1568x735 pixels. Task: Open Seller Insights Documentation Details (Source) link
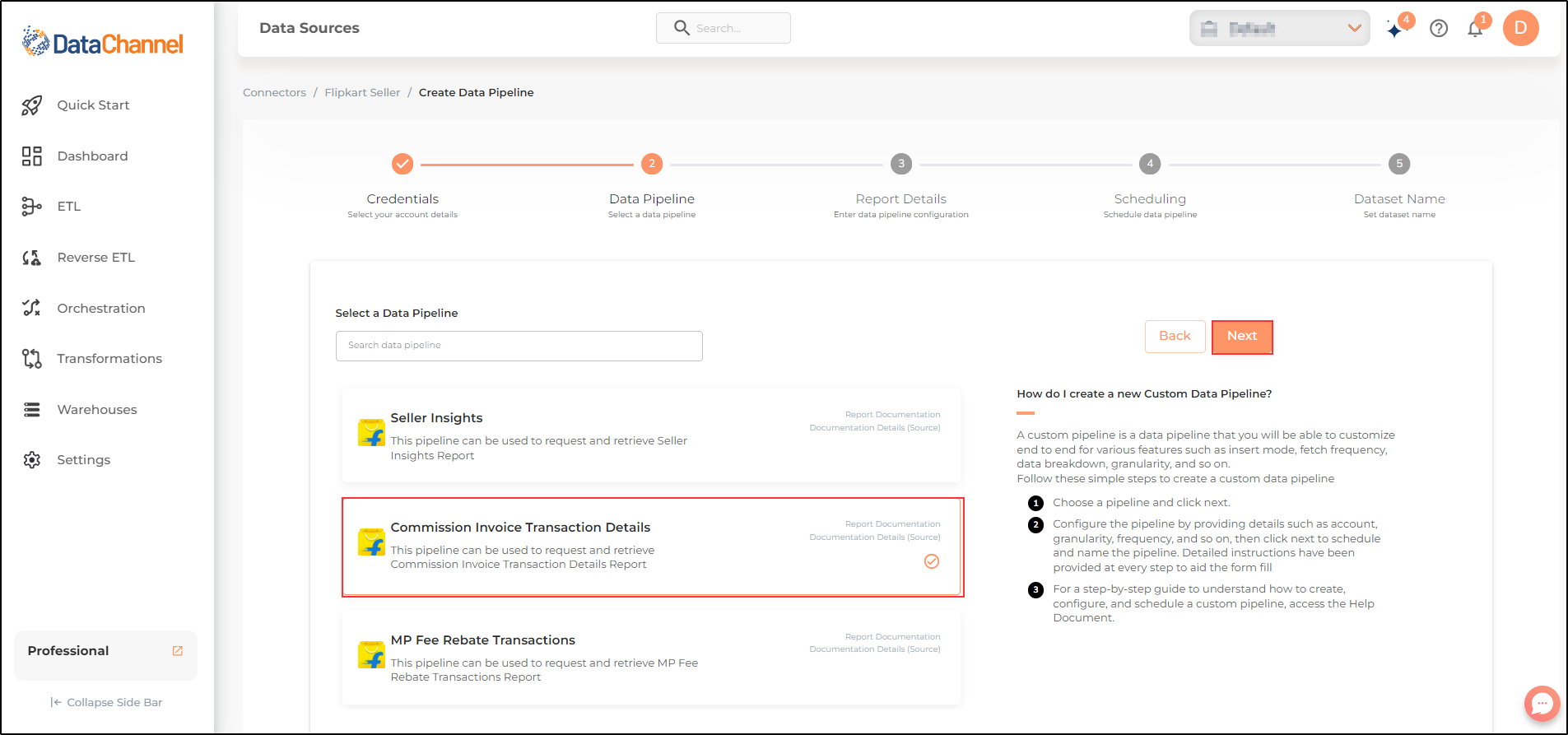tap(874, 428)
